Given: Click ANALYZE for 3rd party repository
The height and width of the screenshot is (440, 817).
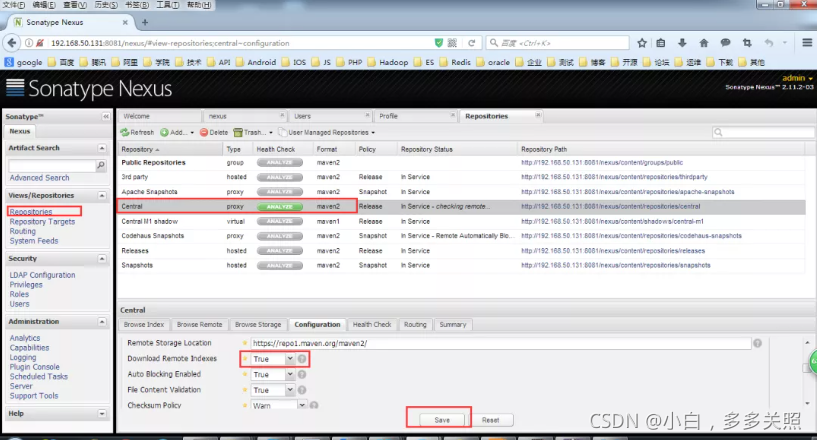Looking at the screenshot, I should [280, 177].
